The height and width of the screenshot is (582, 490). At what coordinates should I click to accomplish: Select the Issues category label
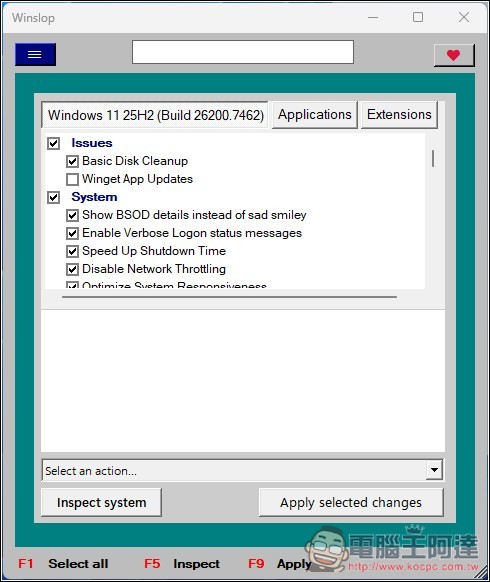tap(92, 143)
